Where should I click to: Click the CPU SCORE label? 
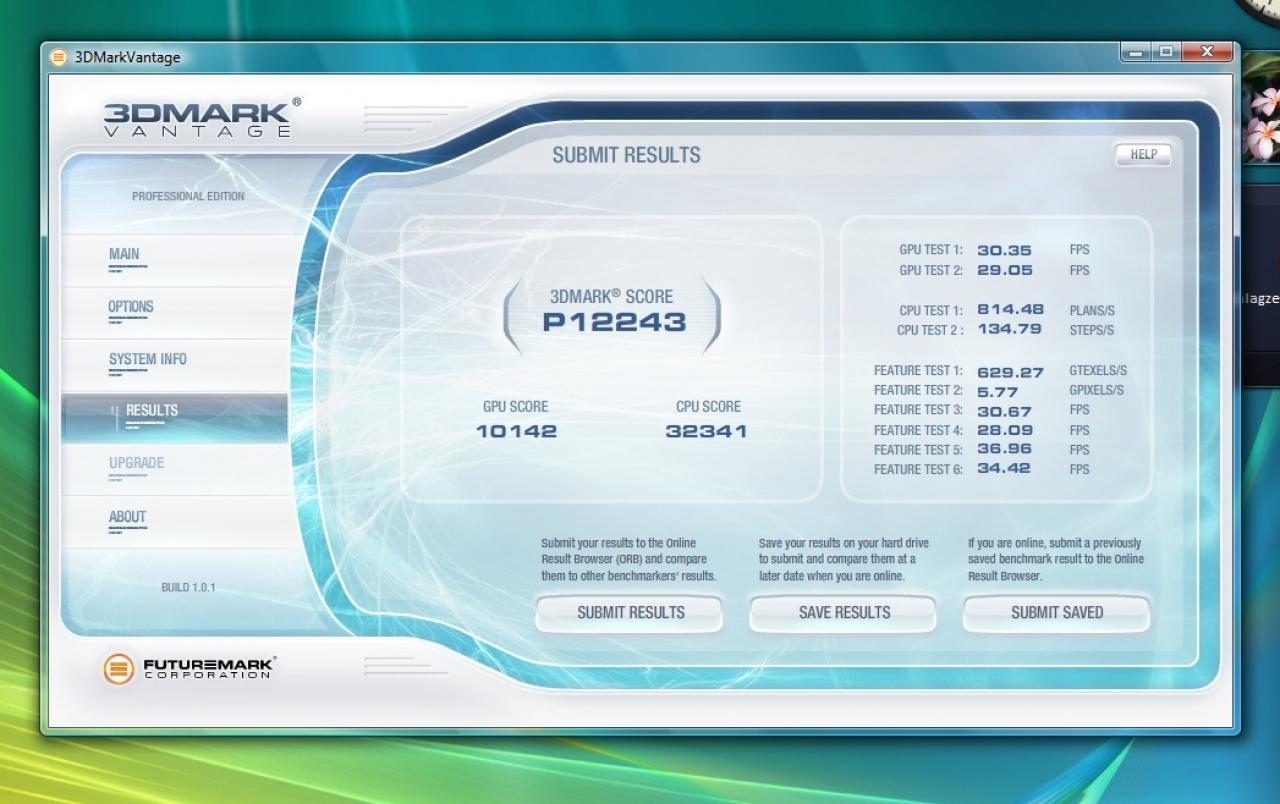(x=708, y=406)
